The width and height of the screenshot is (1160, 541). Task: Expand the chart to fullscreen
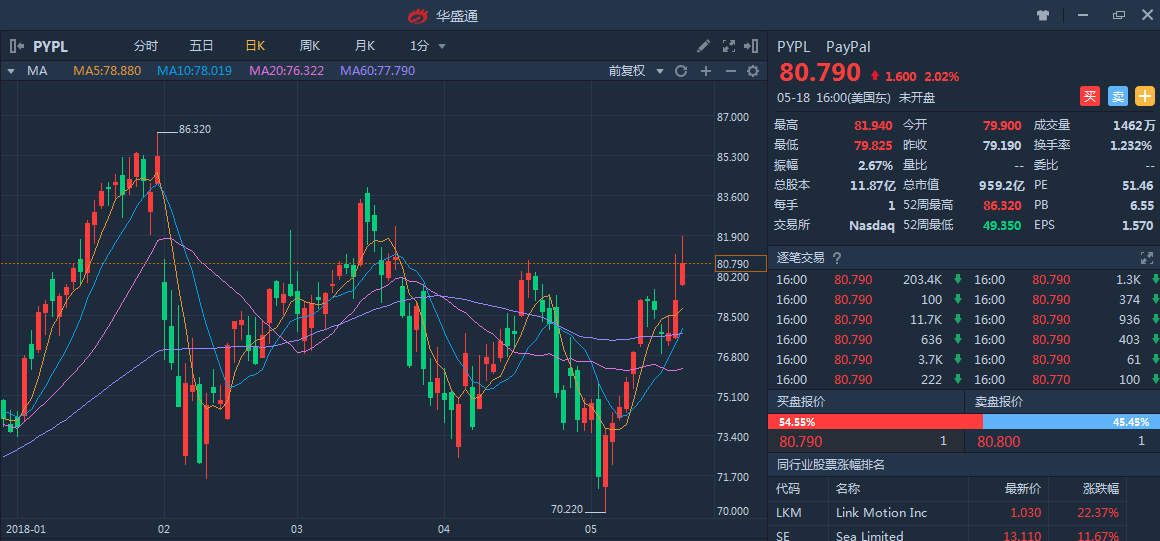click(x=729, y=46)
